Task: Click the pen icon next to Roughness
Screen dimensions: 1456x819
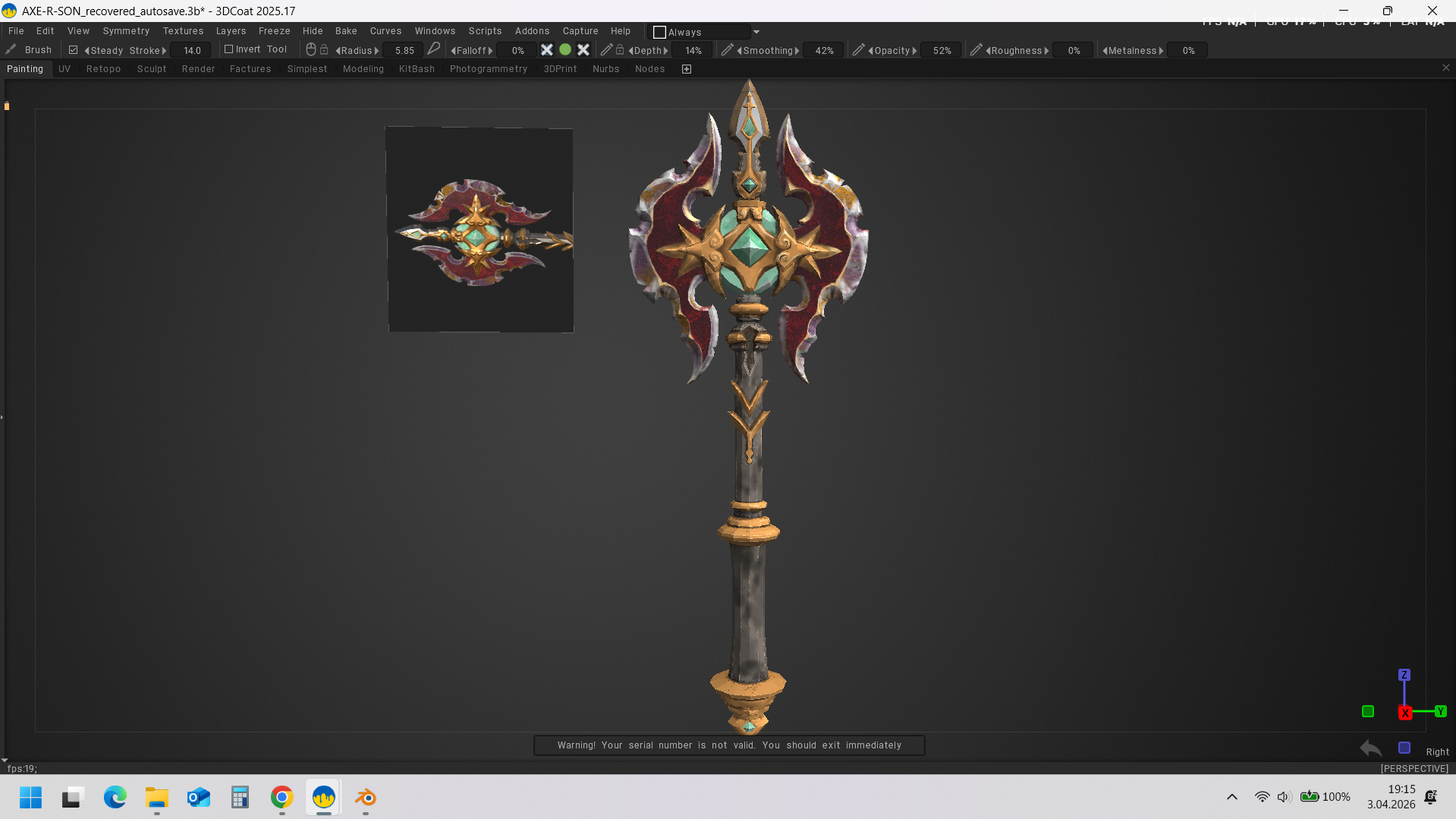Action: [976, 50]
